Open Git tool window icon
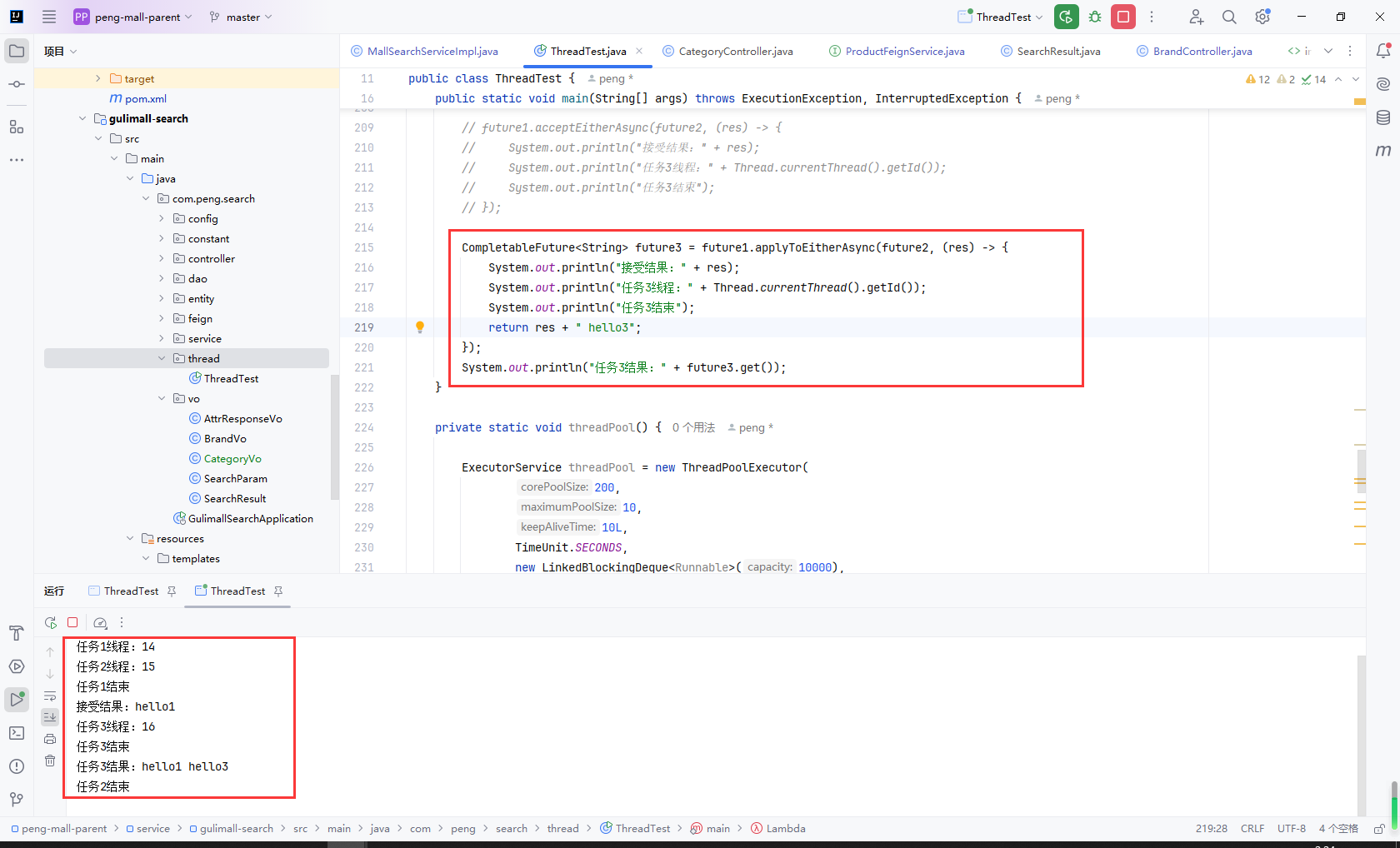 [x=17, y=800]
